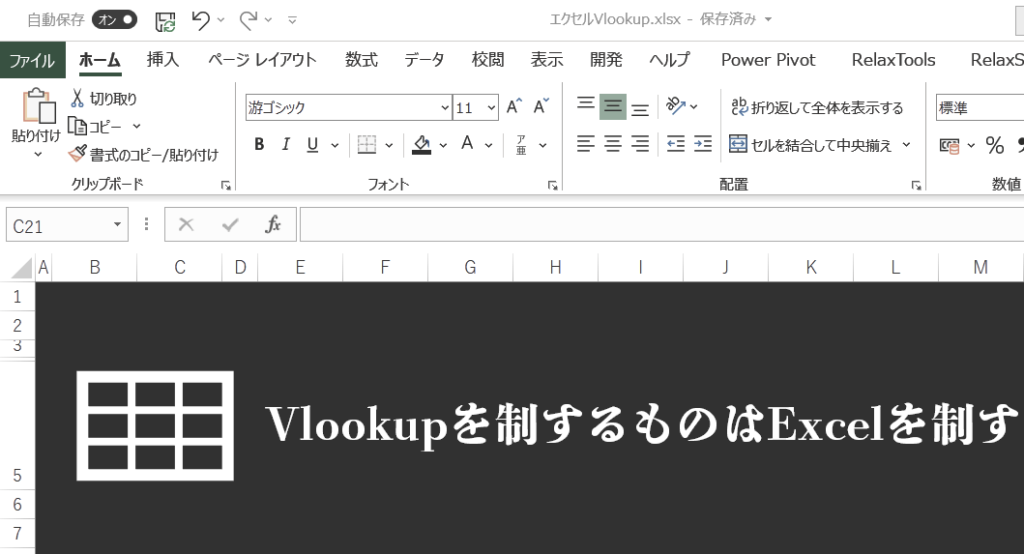1024x554 pixels.
Task: Switch to the RelaxTools tab
Action: pos(893,60)
